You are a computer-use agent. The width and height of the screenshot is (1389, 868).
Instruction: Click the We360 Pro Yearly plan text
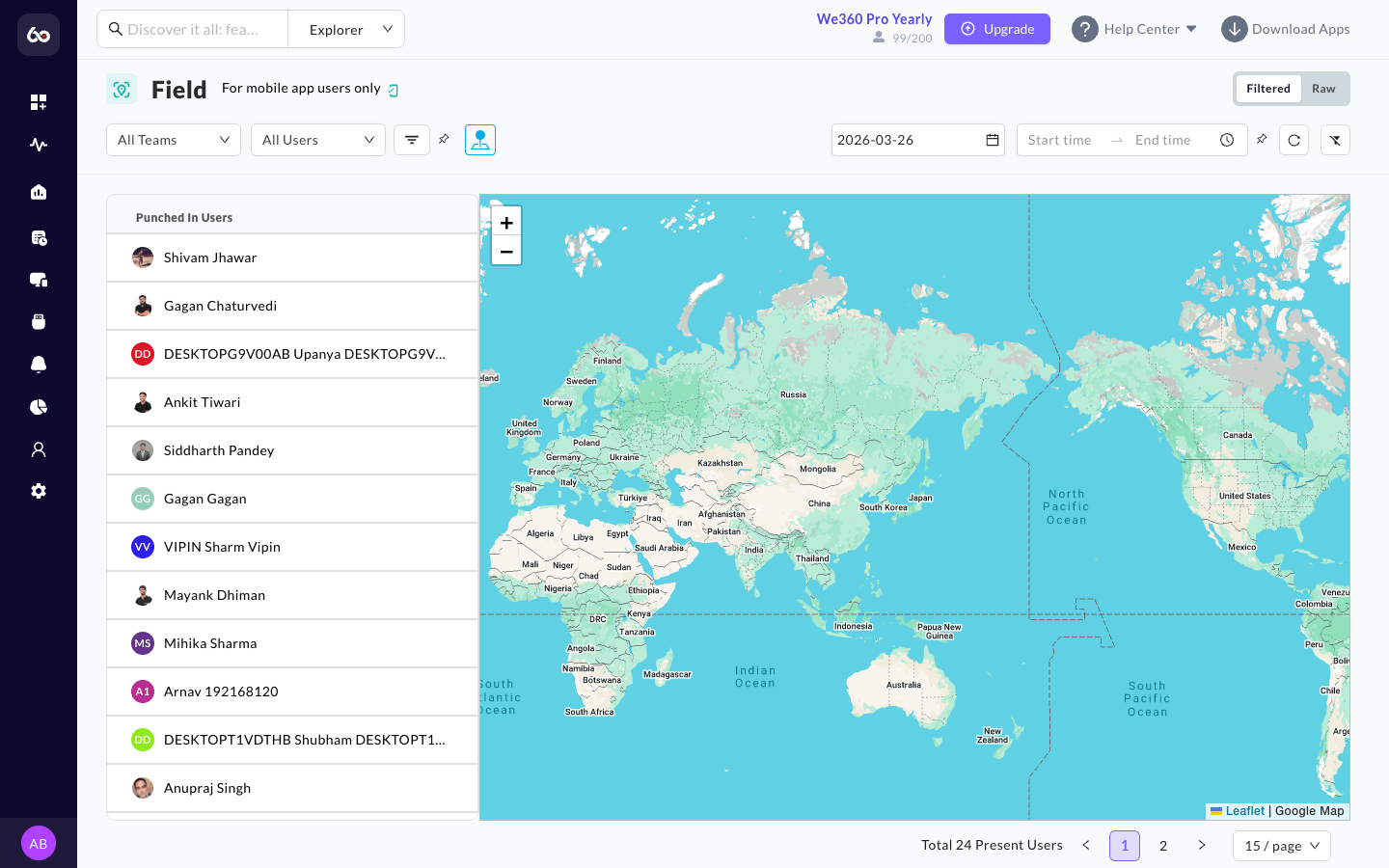pyautogui.click(x=874, y=19)
